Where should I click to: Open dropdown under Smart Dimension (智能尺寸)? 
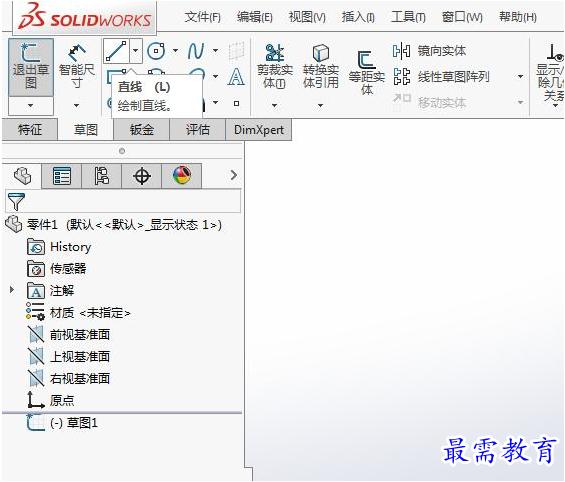point(77,106)
